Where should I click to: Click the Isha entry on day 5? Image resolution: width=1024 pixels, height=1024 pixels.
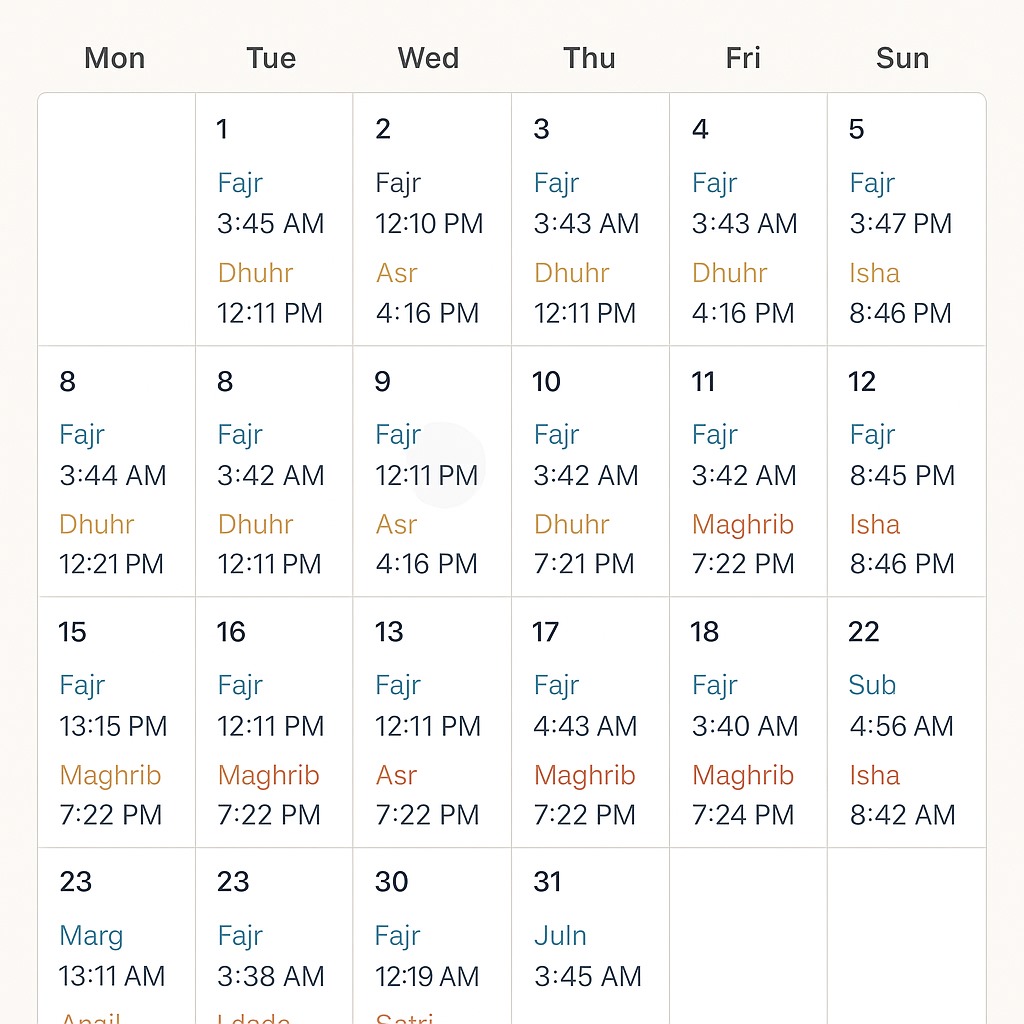click(875, 273)
